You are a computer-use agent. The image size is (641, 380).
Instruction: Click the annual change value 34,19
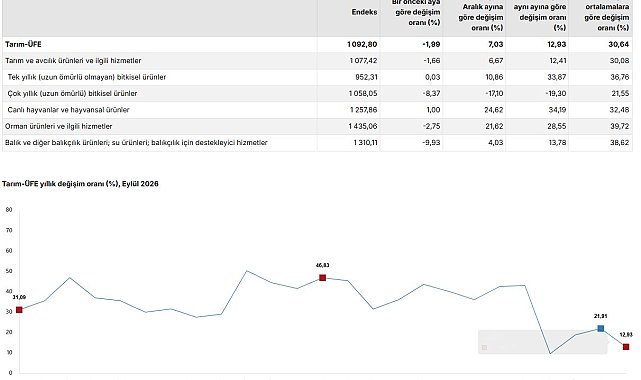pos(557,110)
